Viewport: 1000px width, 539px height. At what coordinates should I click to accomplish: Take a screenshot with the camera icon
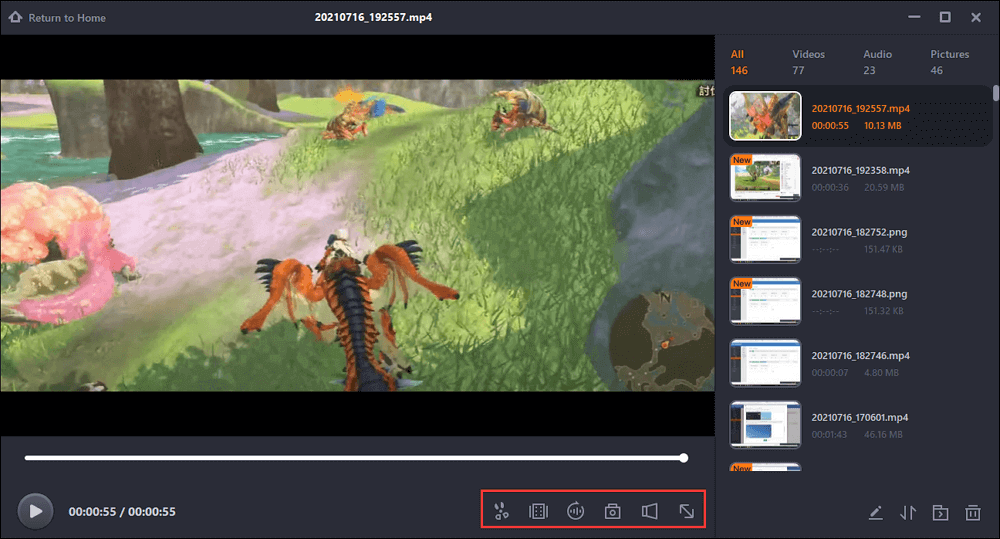[x=612, y=511]
